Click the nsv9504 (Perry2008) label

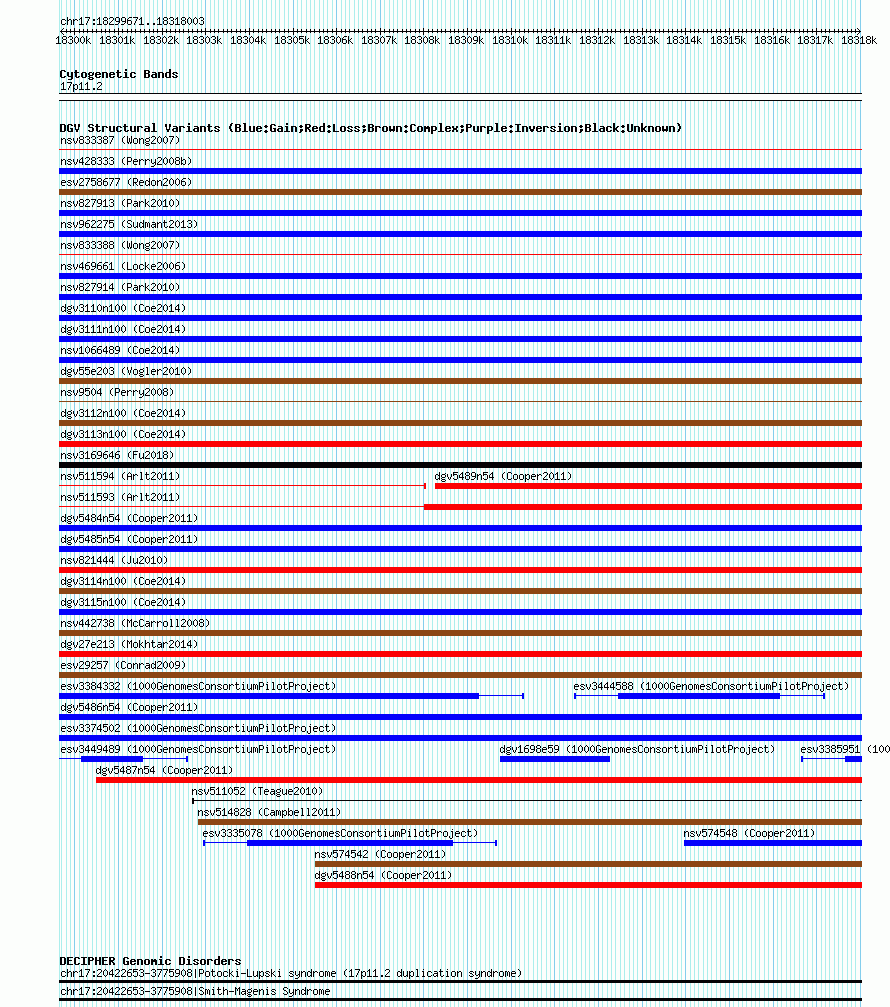117,392
